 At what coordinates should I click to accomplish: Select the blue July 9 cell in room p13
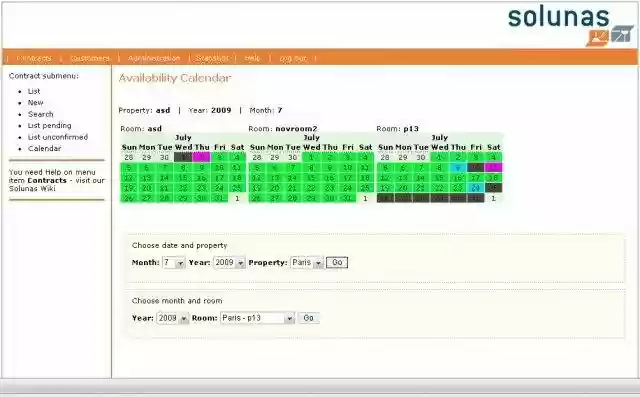(x=458, y=167)
